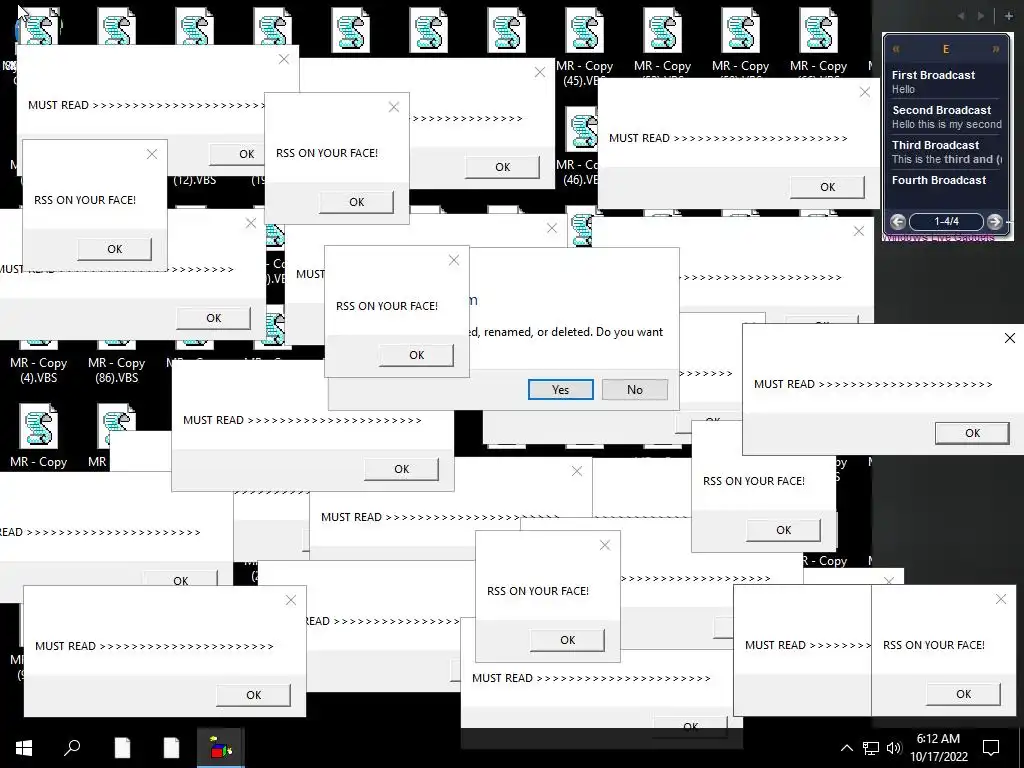1024x768 pixels.
Task: Go to previous feed page with the left arrow
Action: coord(898,221)
